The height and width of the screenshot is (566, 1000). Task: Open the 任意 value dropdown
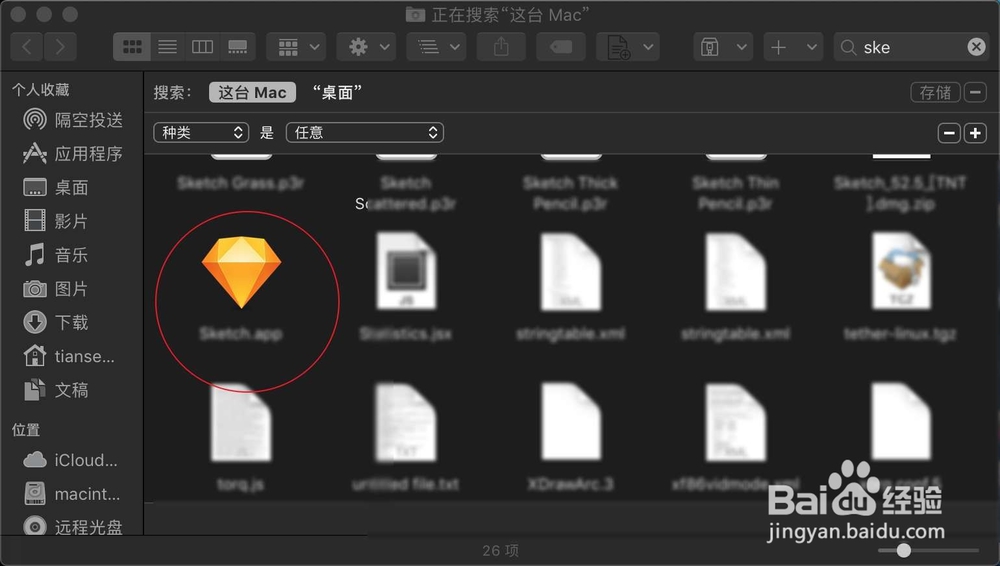(x=365, y=133)
